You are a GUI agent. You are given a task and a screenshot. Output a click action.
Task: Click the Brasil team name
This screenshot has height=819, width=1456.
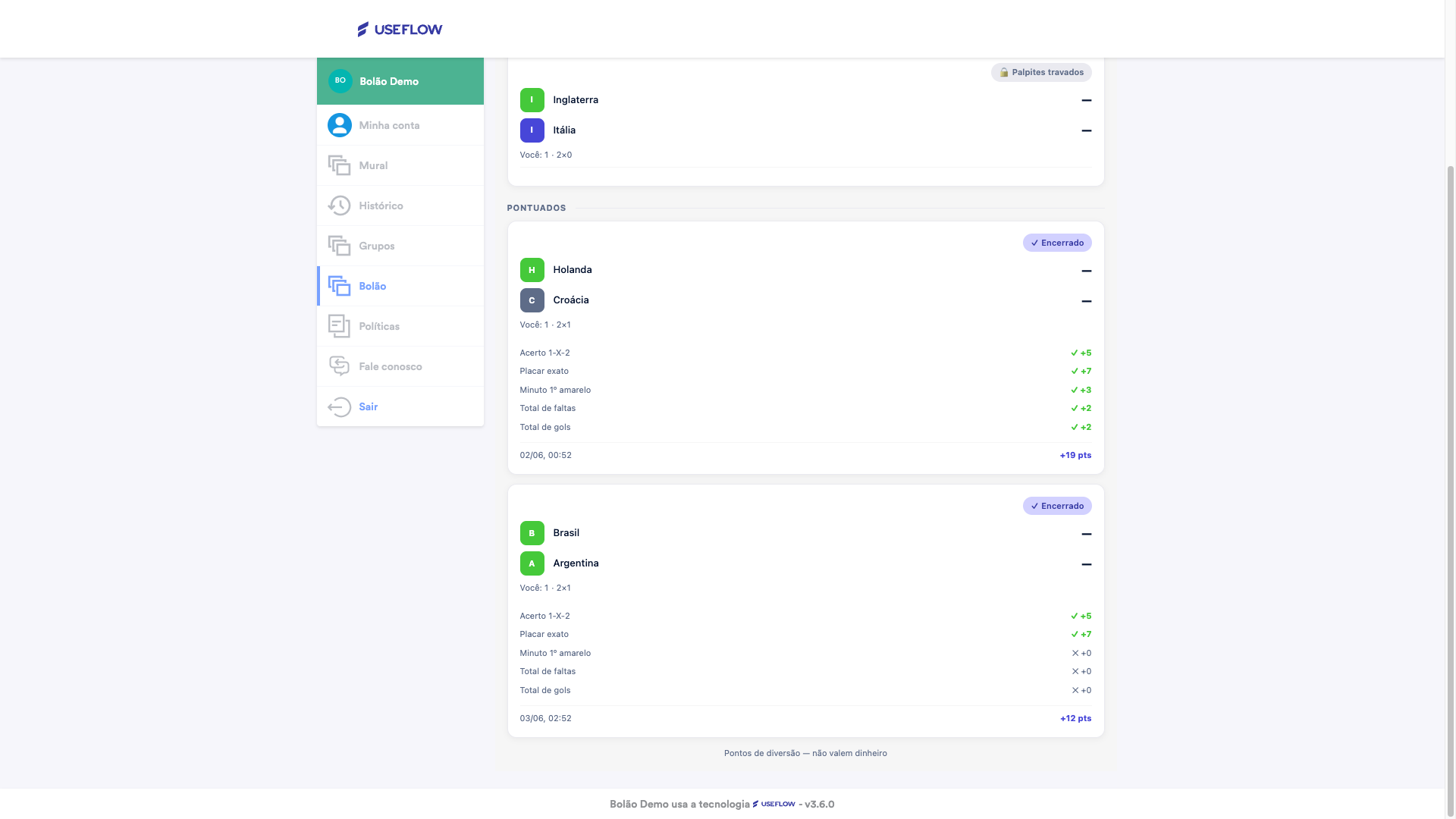pos(566,532)
